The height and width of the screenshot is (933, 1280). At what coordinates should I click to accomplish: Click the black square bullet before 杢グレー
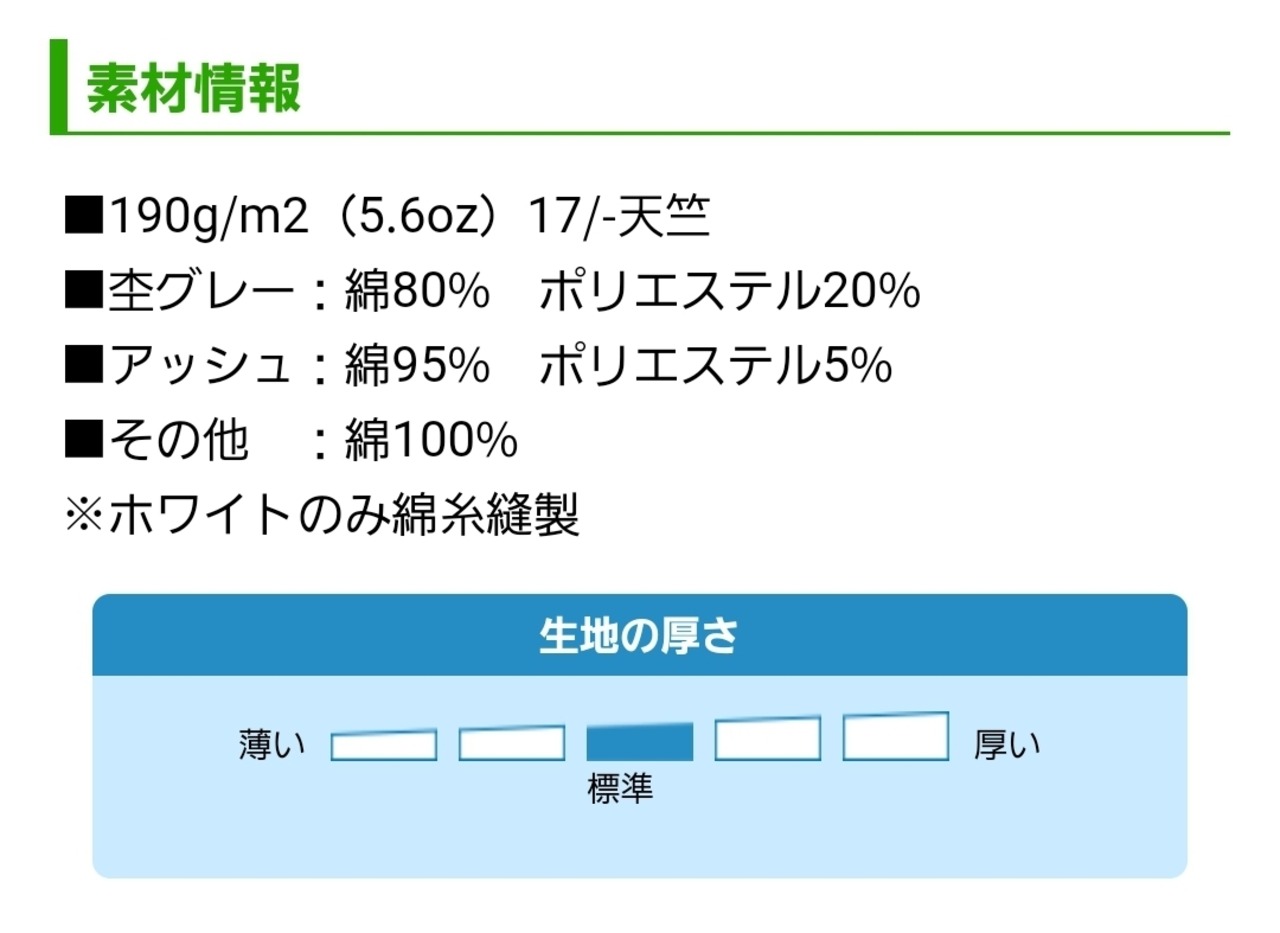point(84,292)
